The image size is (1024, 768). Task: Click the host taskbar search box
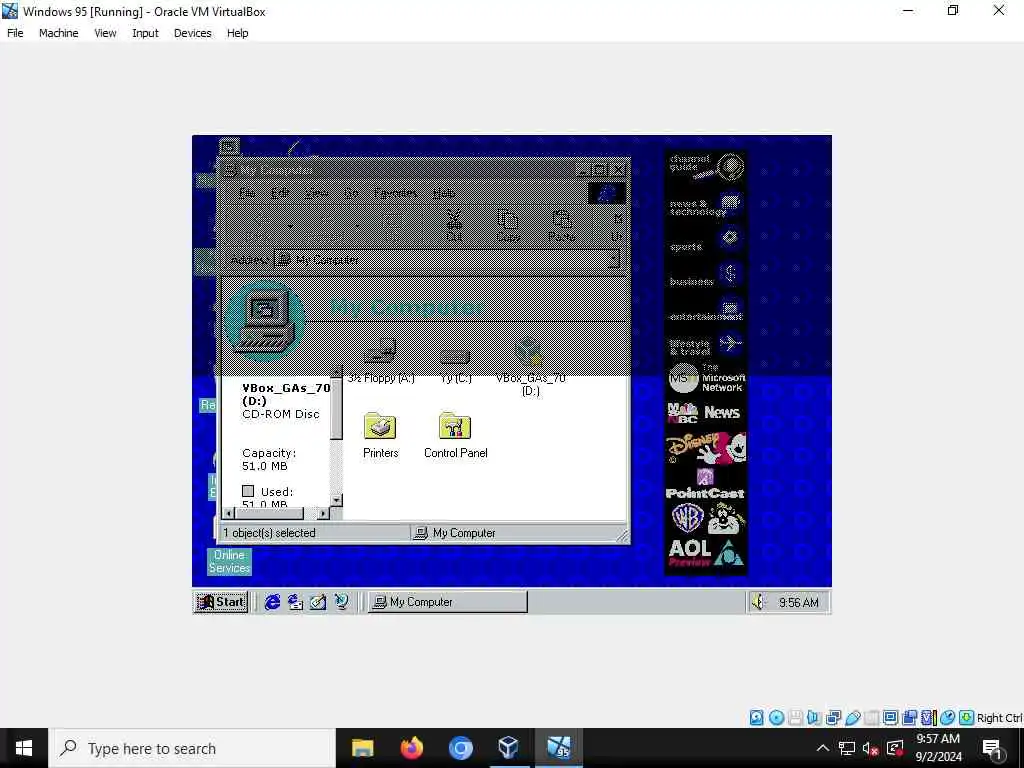(192, 748)
